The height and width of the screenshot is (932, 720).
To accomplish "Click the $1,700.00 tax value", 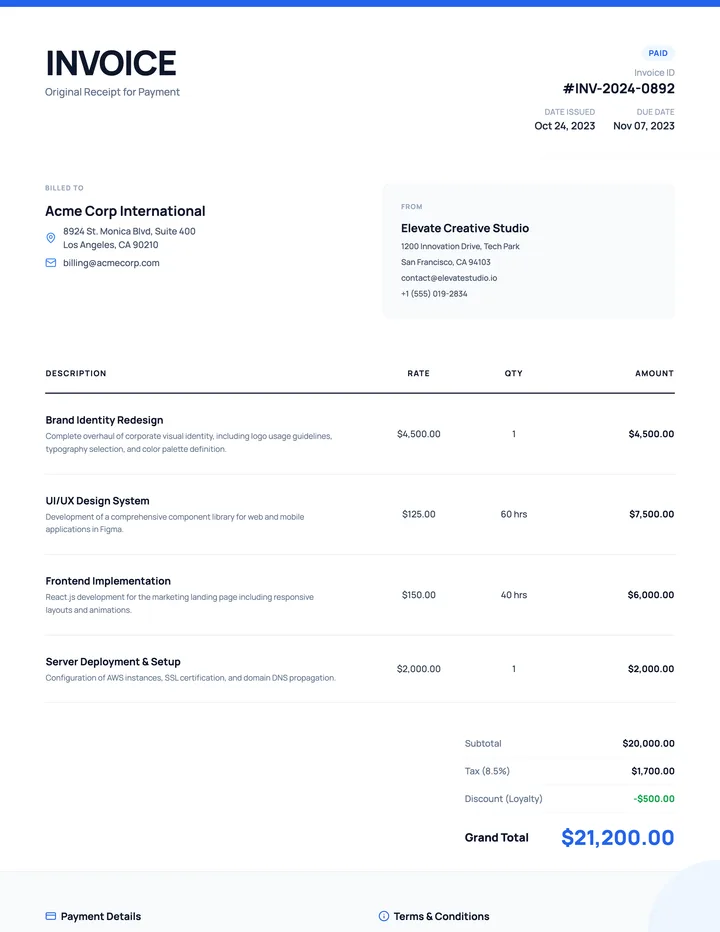I will pyautogui.click(x=653, y=772).
